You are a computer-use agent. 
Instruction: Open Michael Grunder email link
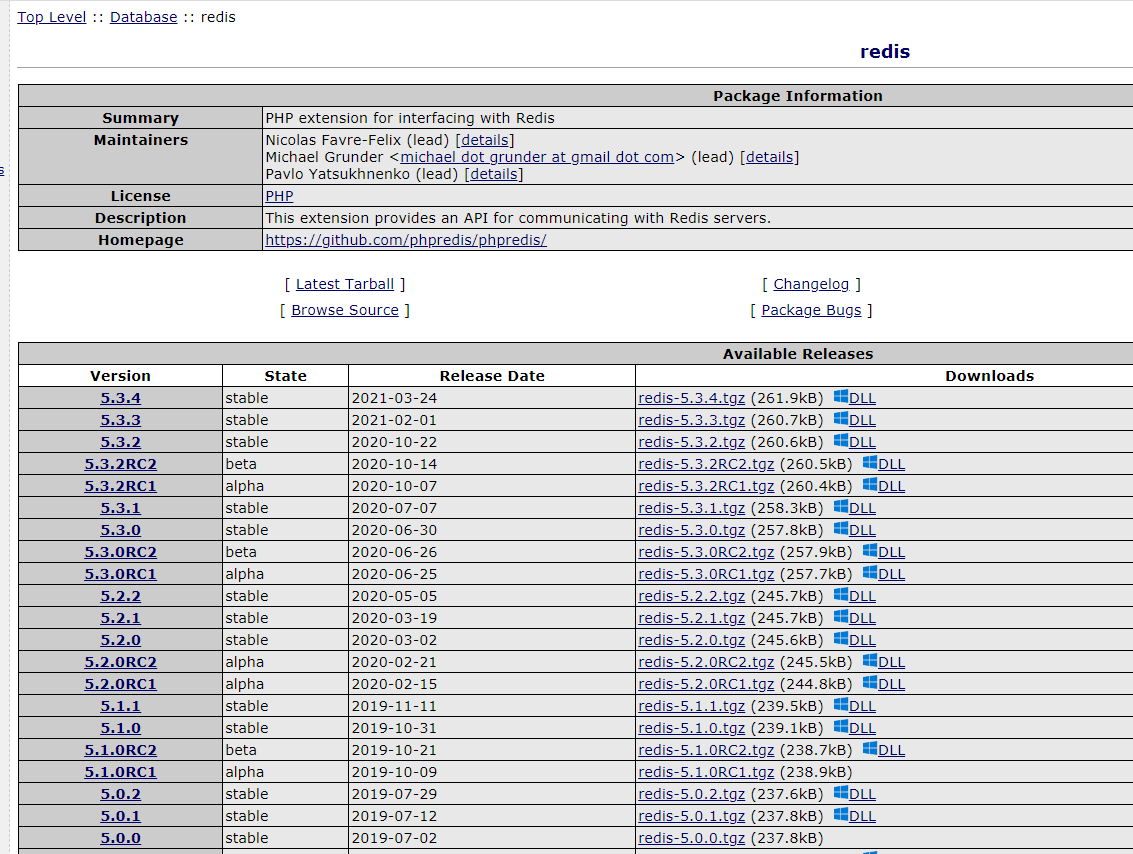pos(537,157)
